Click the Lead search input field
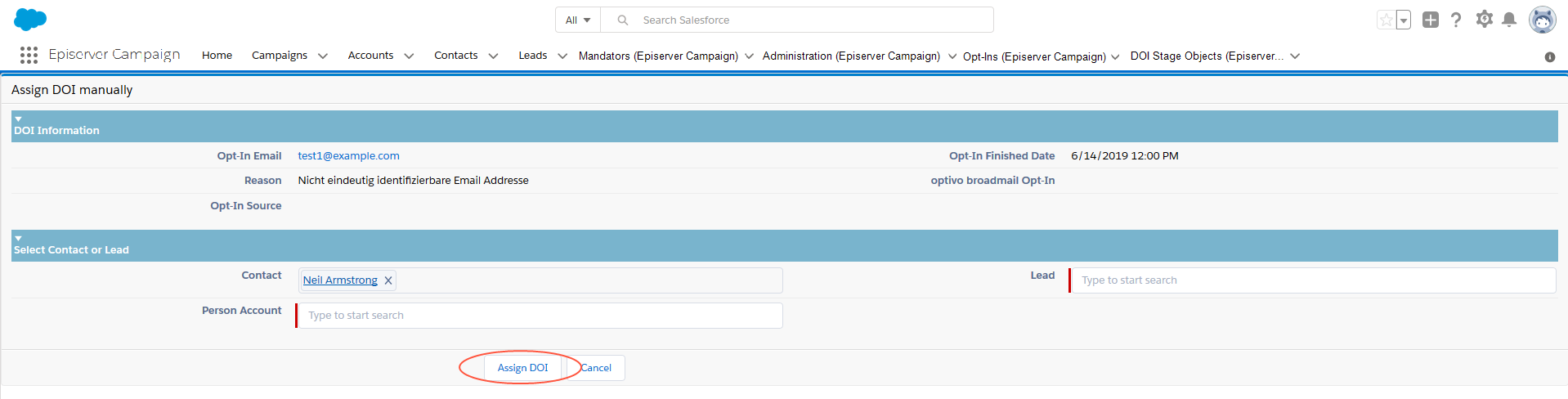Image resolution: width=1568 pixels, height=399 pixels. [1312, 280]
